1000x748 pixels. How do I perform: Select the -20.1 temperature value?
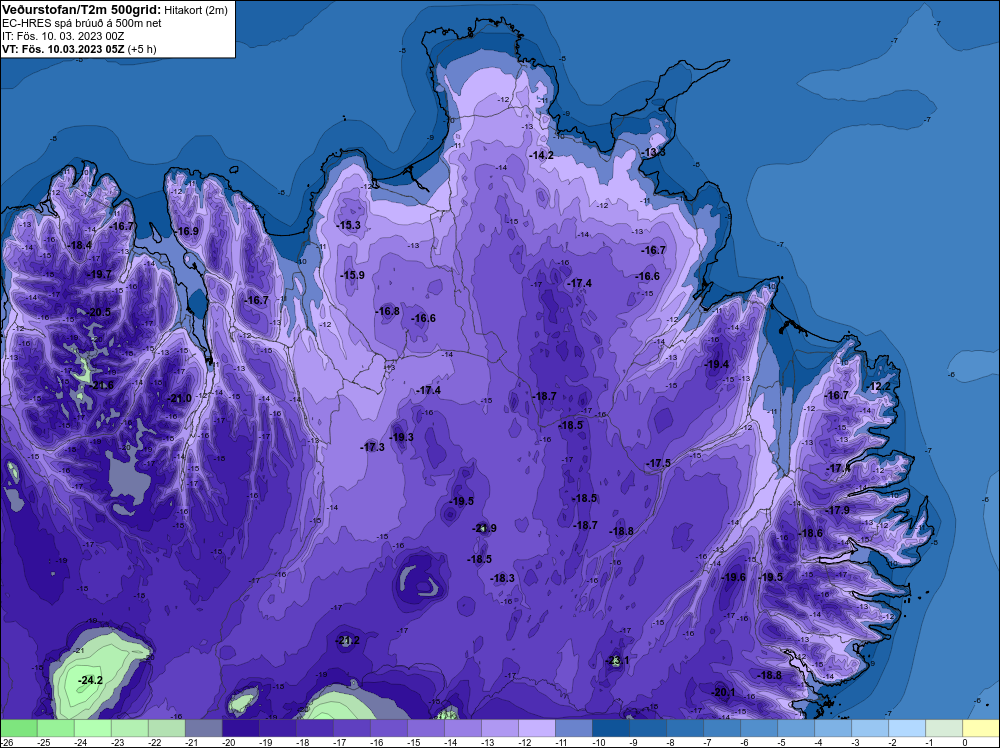[723, 693]
